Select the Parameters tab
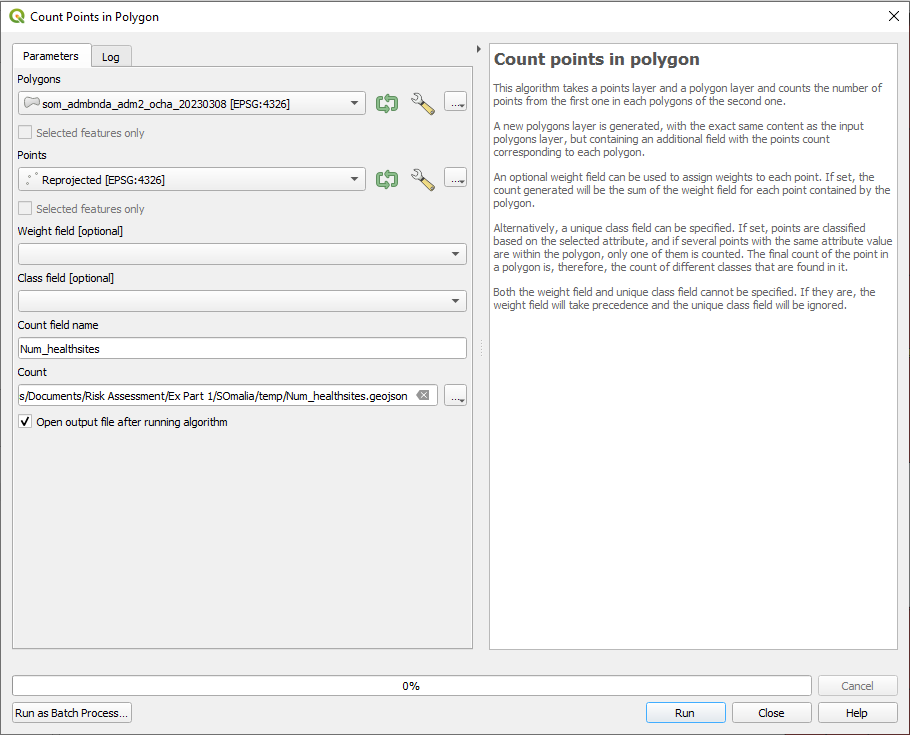The height and width of the screenshot is (735, 910). 51,56
